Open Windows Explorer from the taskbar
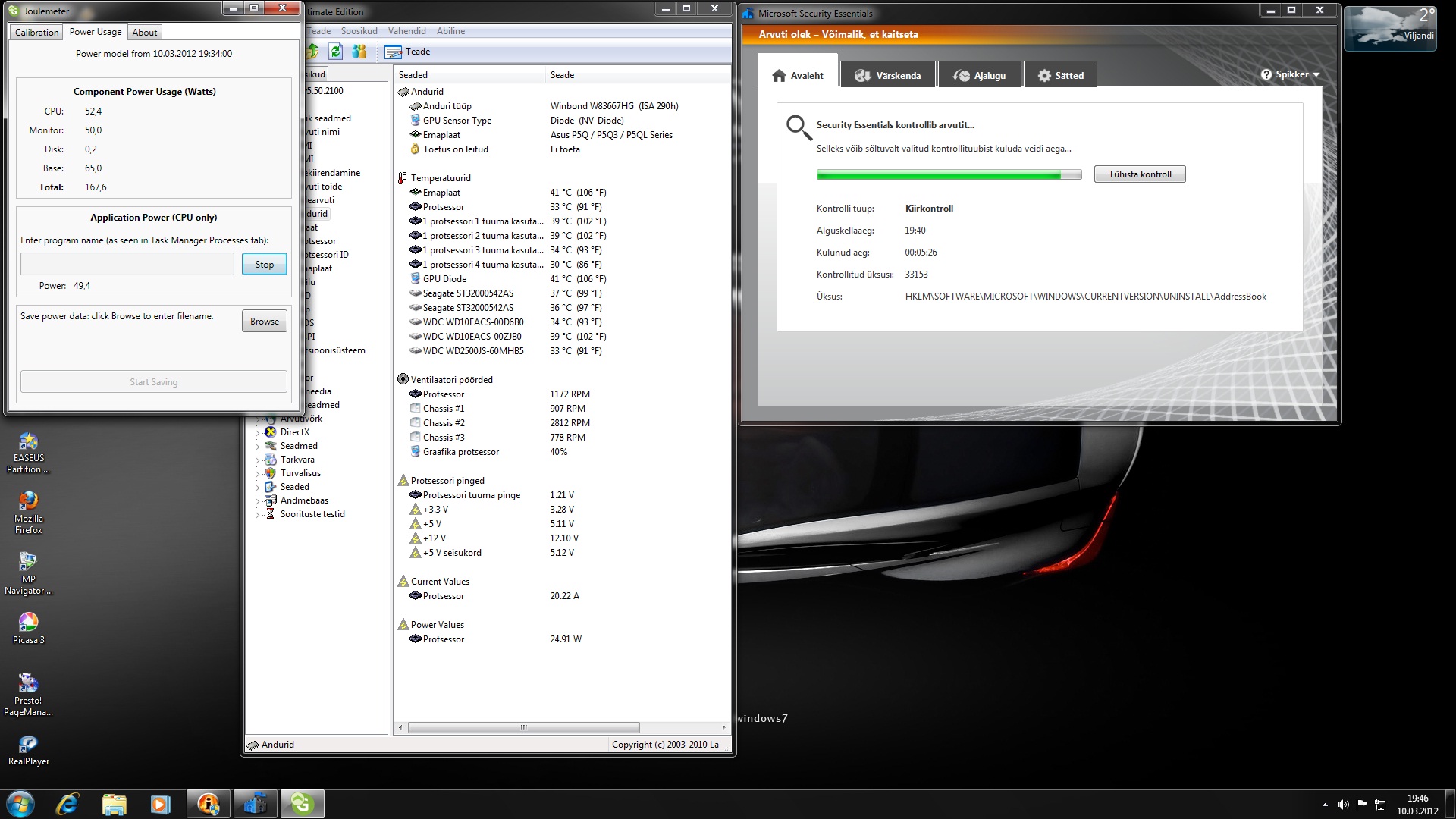The height and width of the screenshot is (819, 1456). (x=114, y=804)
